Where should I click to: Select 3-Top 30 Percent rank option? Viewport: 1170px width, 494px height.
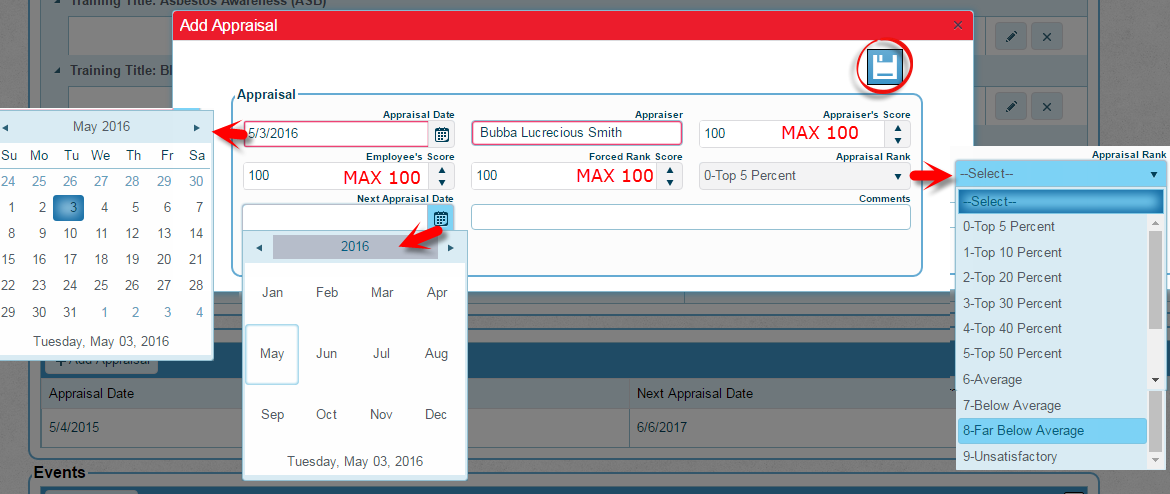coord(1012,303)
